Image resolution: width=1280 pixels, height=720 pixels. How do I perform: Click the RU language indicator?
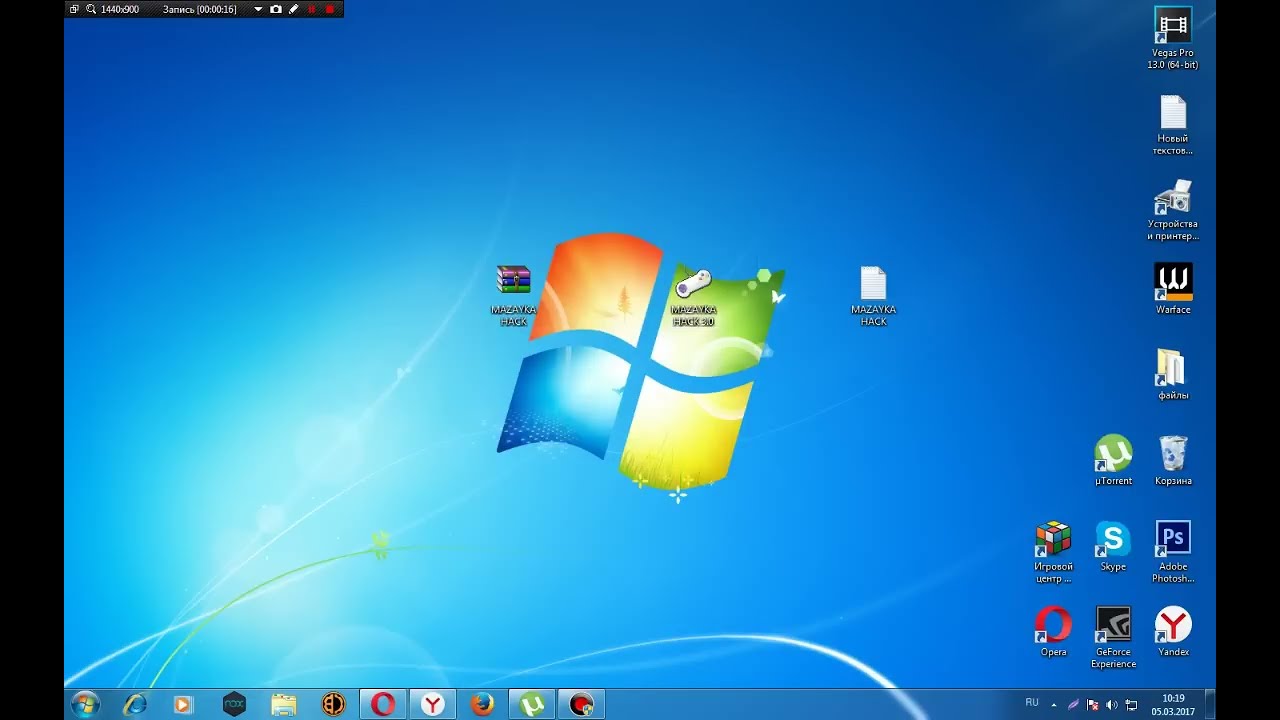tap(1032, 703)
